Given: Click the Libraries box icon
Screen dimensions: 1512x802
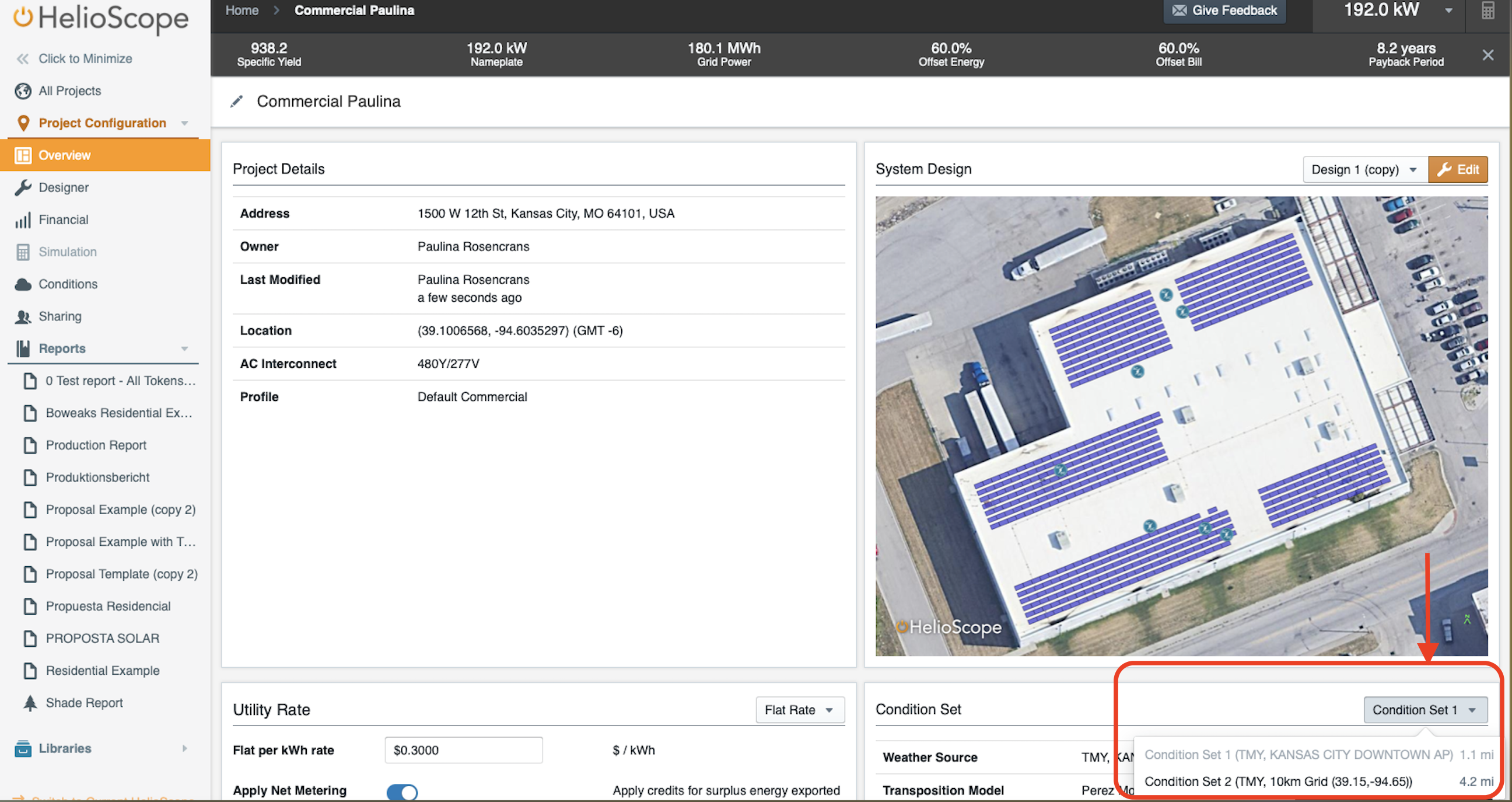Looking at the screenshot, I should pos(23,748).
